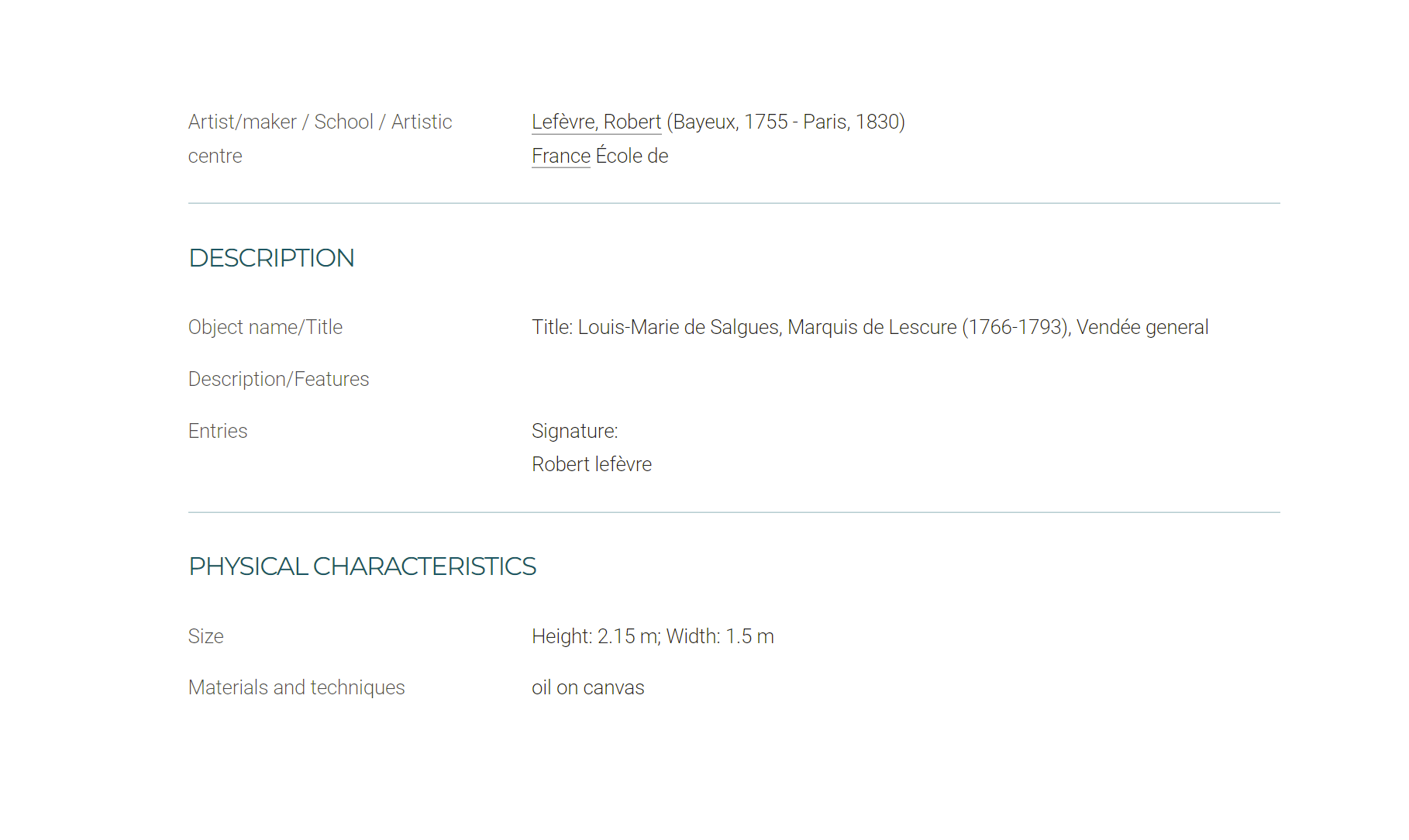The image size is (1409, 840).
Task: Click the Bayeux, 1755 - Paris, 1830 text
Action: pyautogui.click(x=786, y=122)
